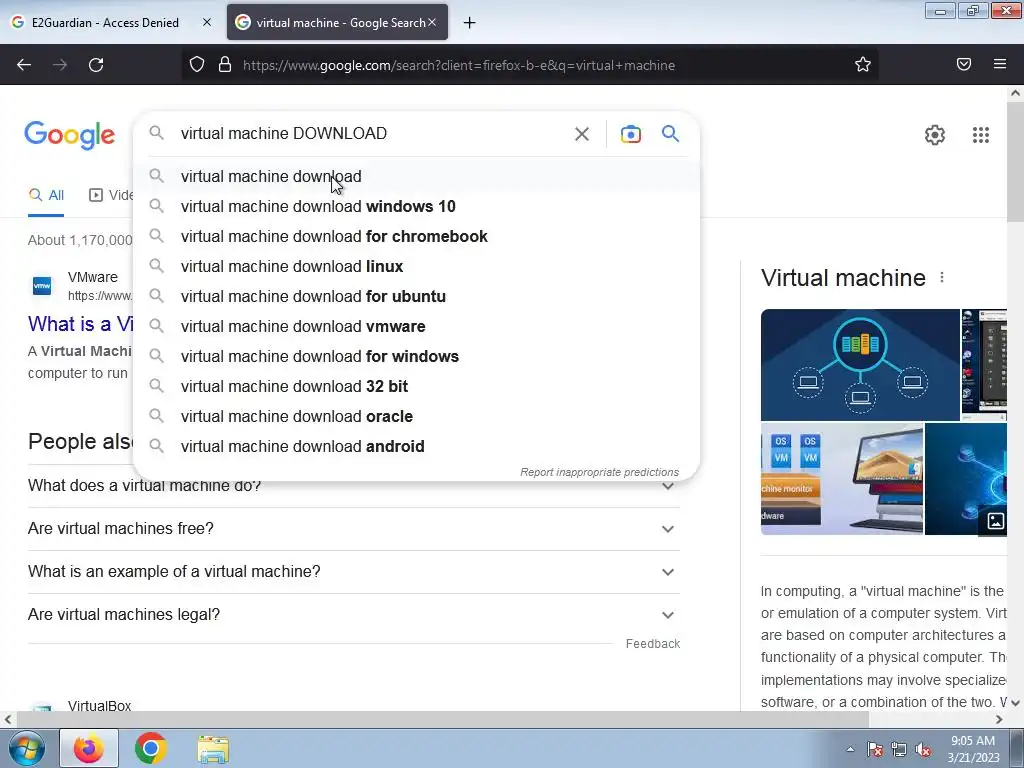Screen dimensions: 1024x768
Task: View site security padlock info
Action: tap(225, 65)
